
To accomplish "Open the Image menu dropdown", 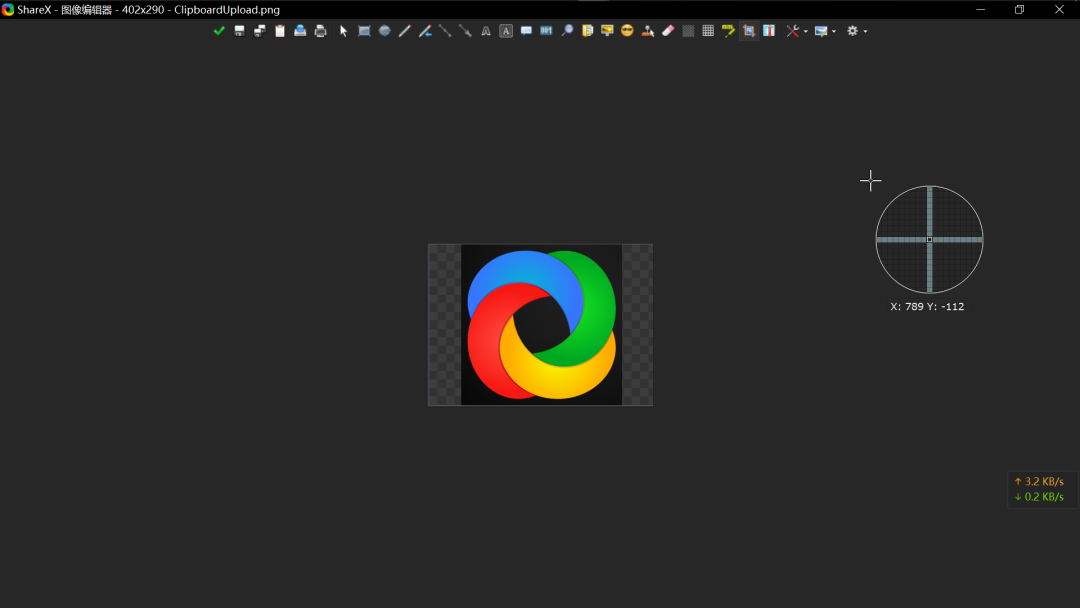I will click(x=825, y=31).
